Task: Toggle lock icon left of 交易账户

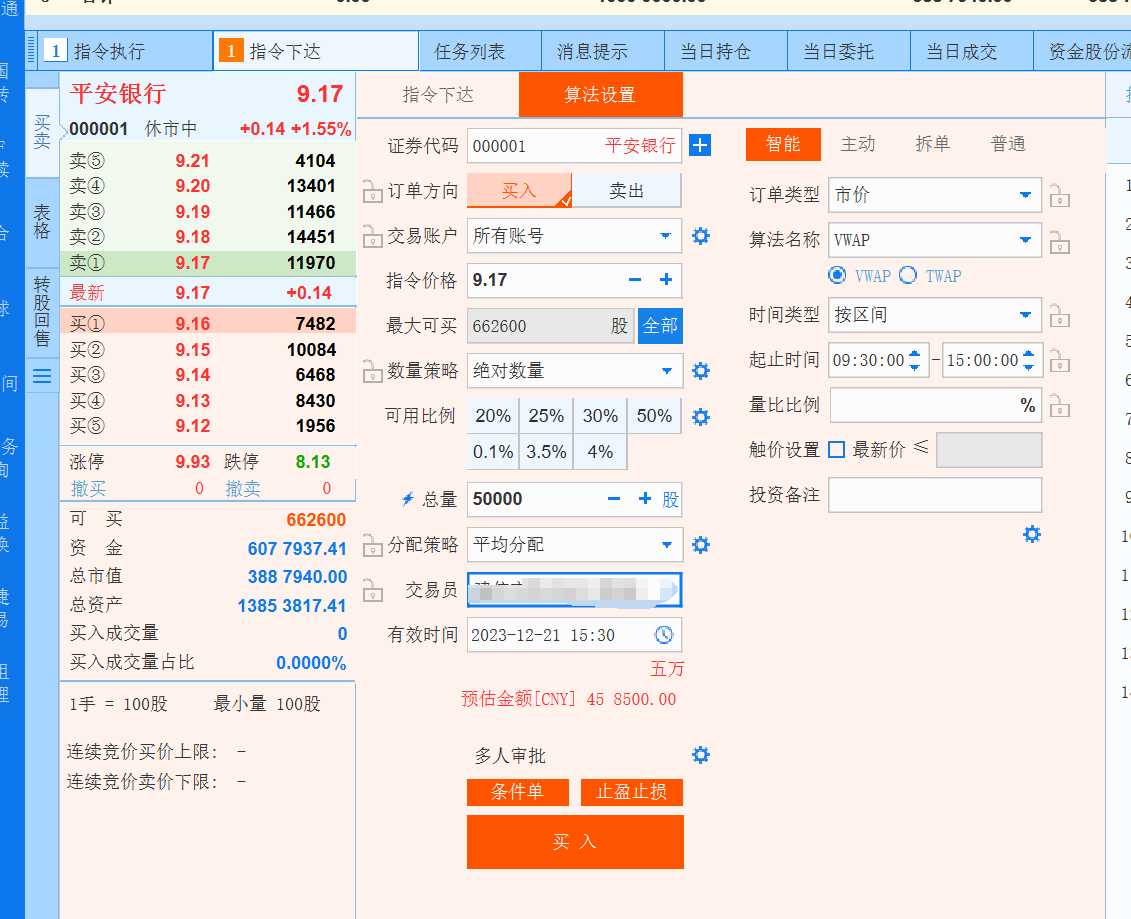Action: pyautogui.click(x=372, y=236)
